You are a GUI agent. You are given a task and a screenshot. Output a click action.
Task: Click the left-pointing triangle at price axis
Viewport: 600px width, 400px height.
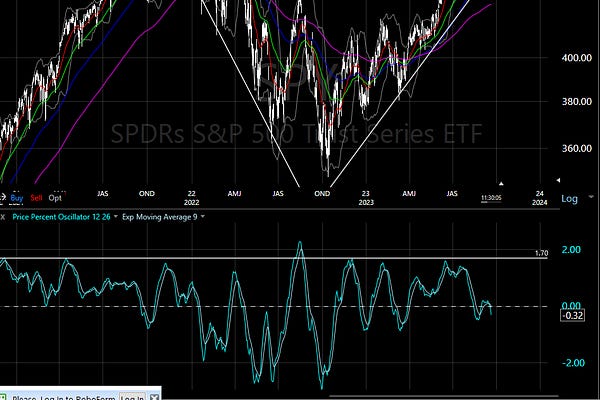558,180
